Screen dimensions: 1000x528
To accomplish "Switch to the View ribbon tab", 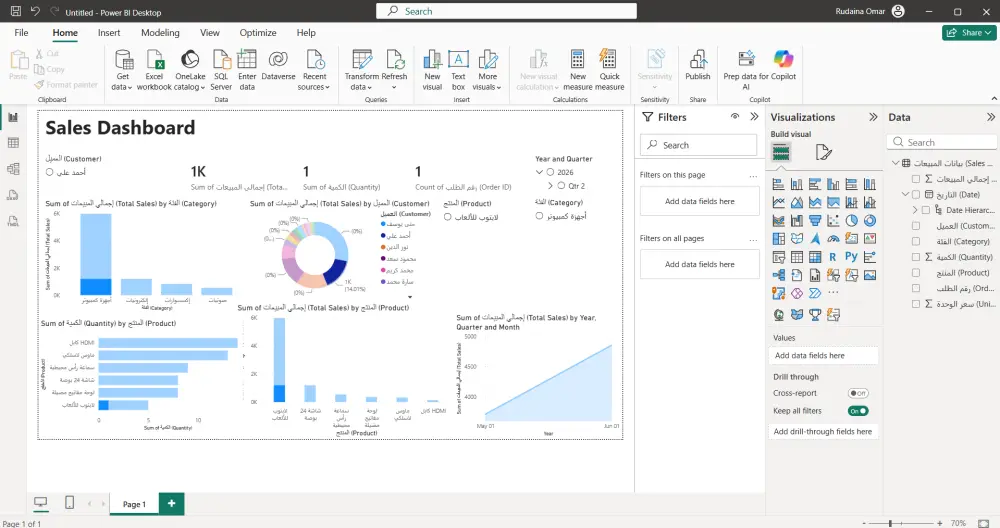I will (x=210, y=33).
